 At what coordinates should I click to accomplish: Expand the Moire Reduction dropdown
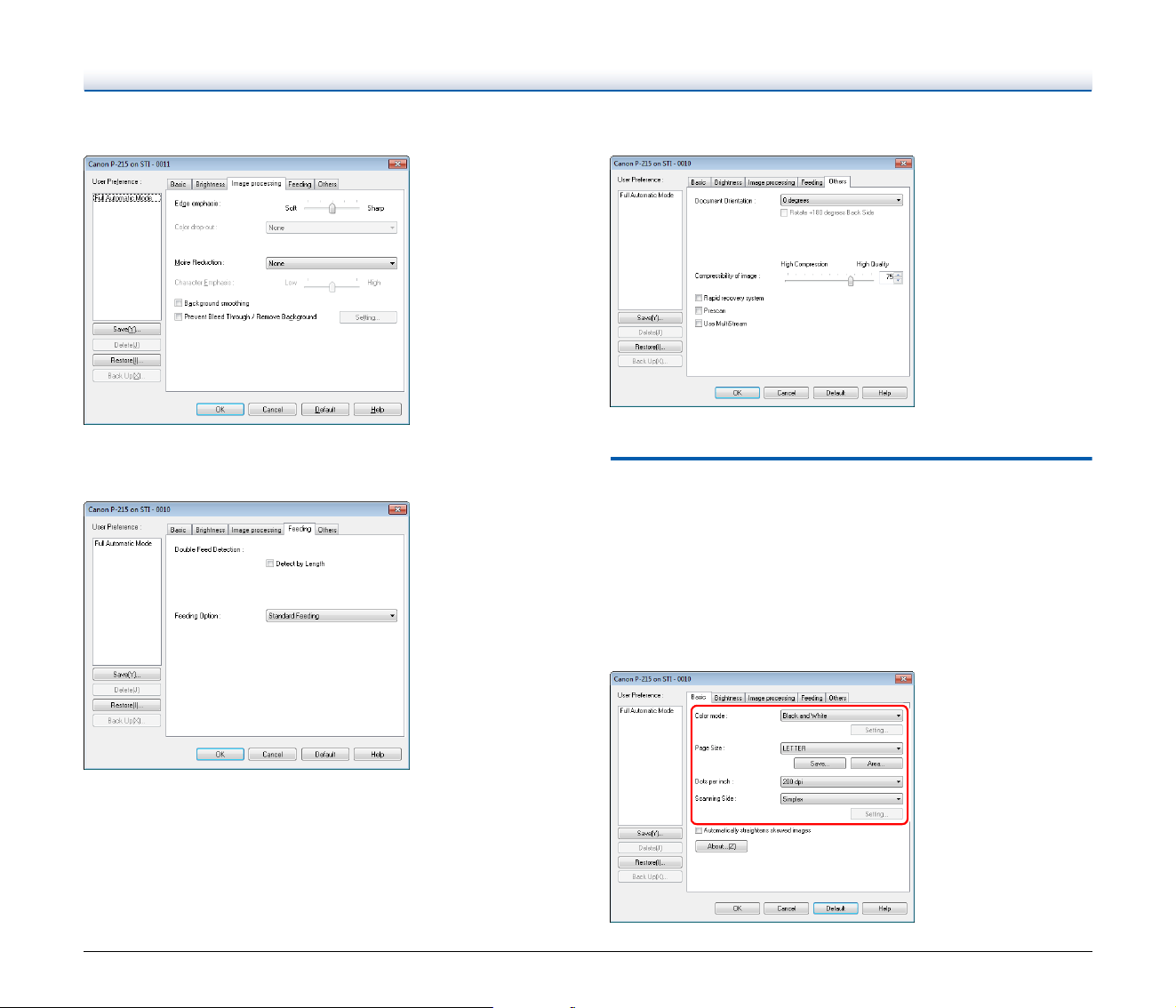[x=332, y=263]
